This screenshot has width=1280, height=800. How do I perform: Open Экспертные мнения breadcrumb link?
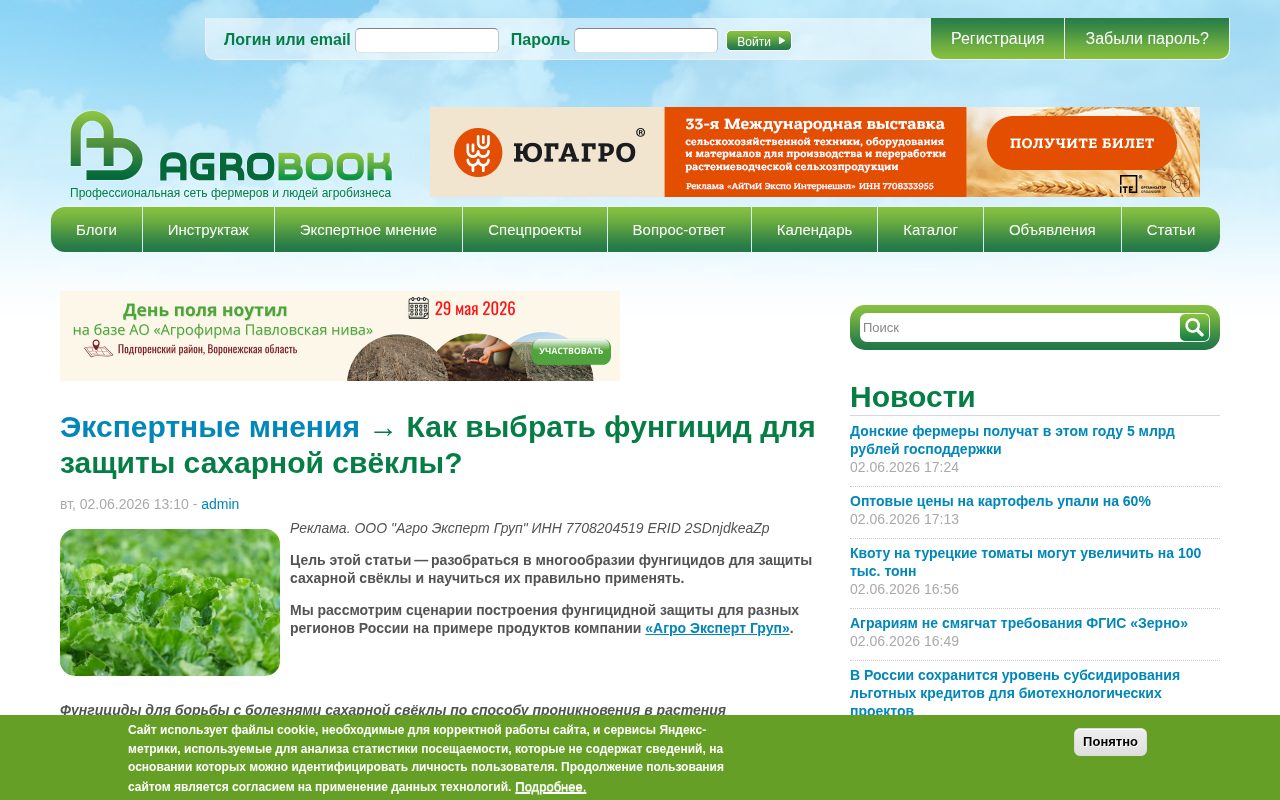[210, 427]
